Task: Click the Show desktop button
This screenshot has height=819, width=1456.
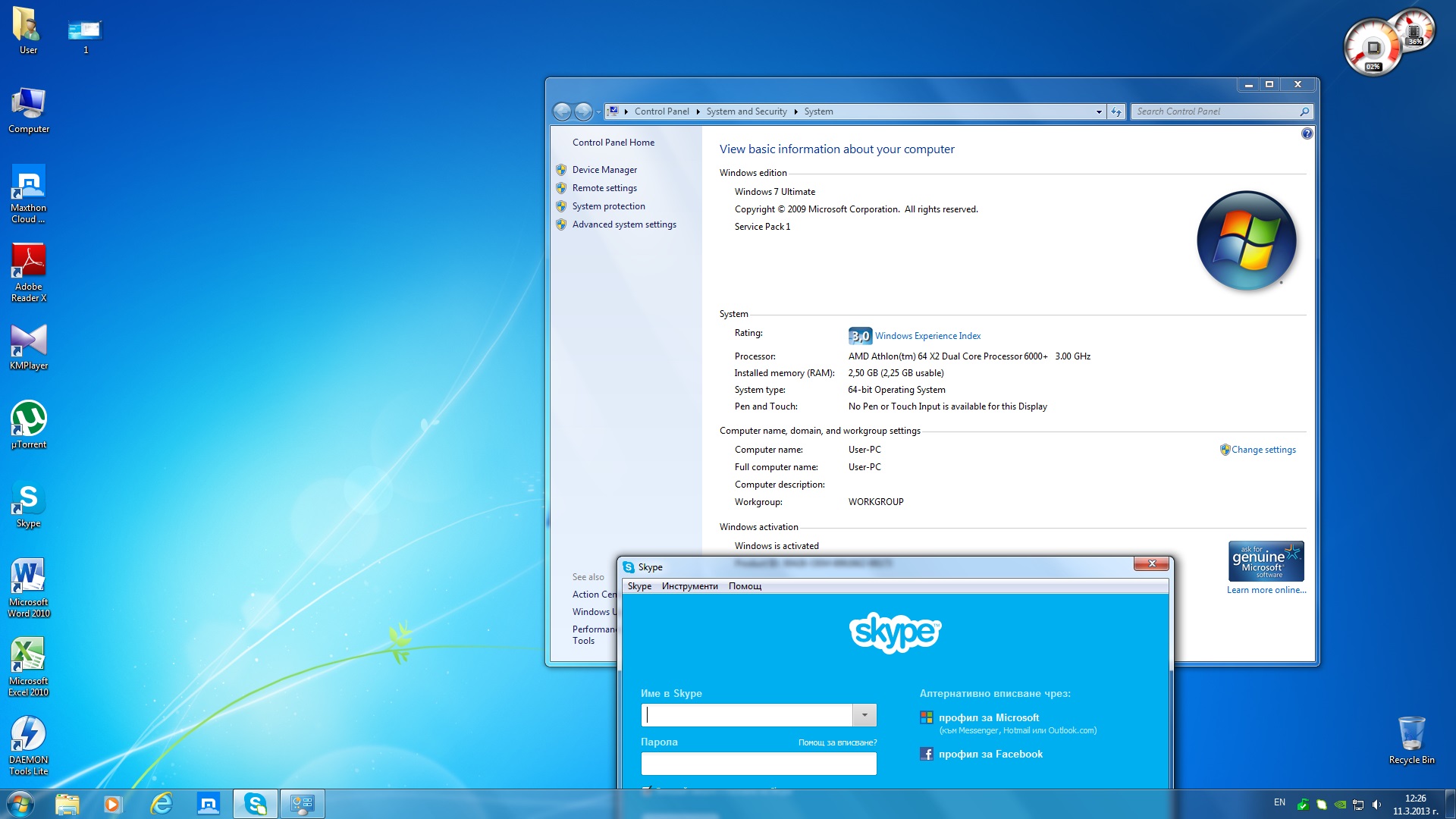Action: pos(1450,804)
